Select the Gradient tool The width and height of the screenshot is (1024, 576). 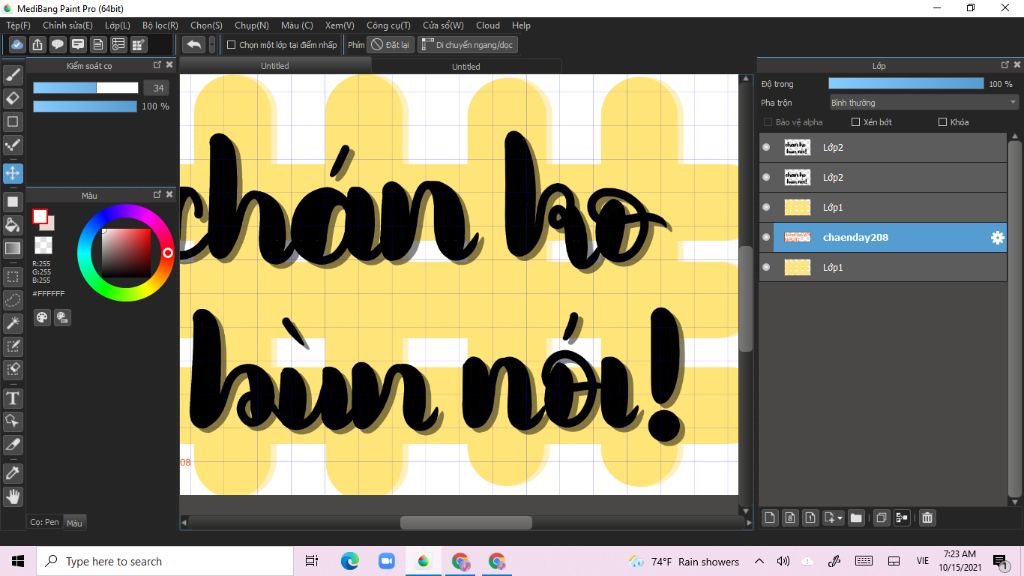[12, 248]
